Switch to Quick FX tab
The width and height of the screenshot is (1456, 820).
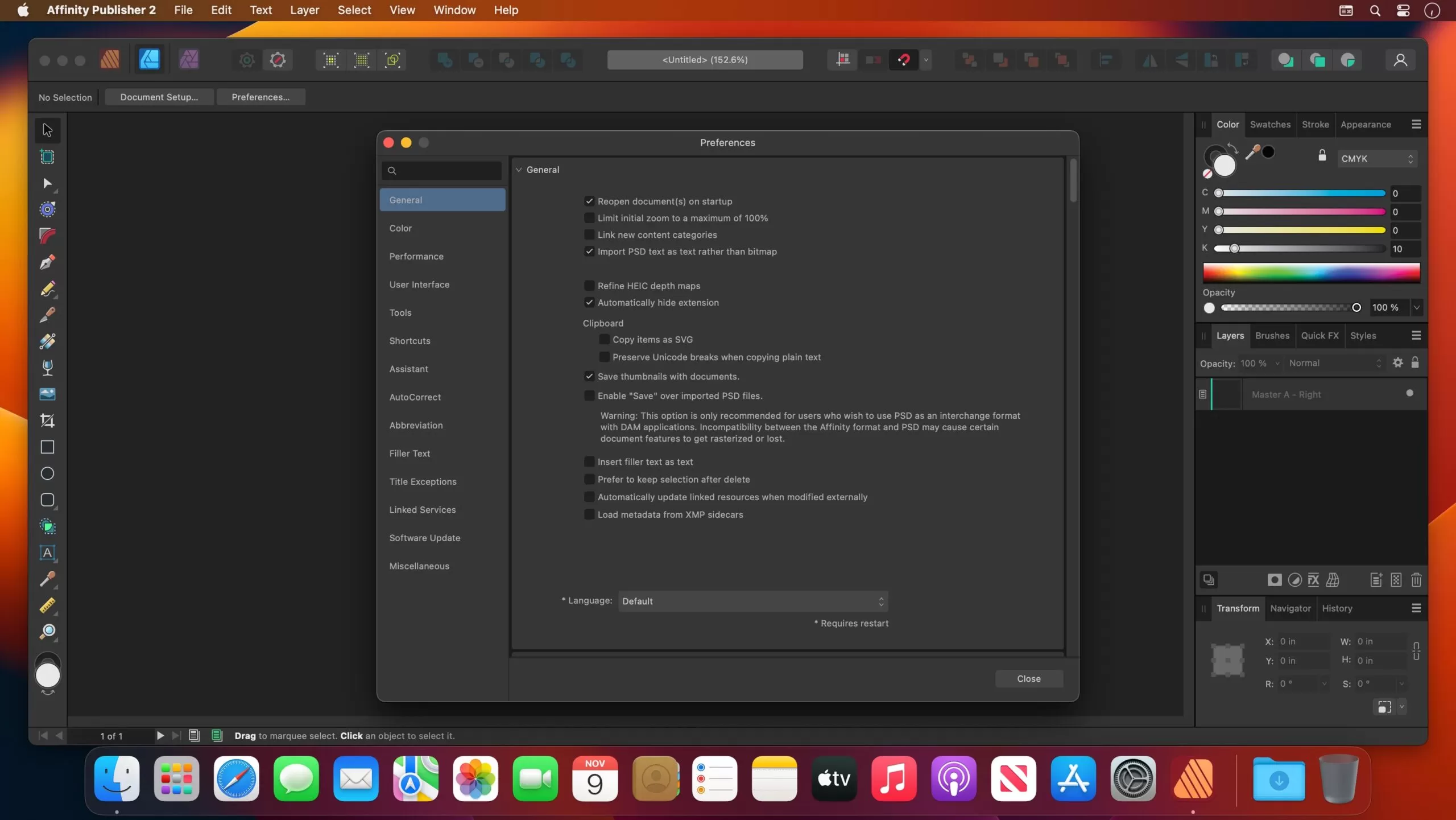click(1319, 335)
